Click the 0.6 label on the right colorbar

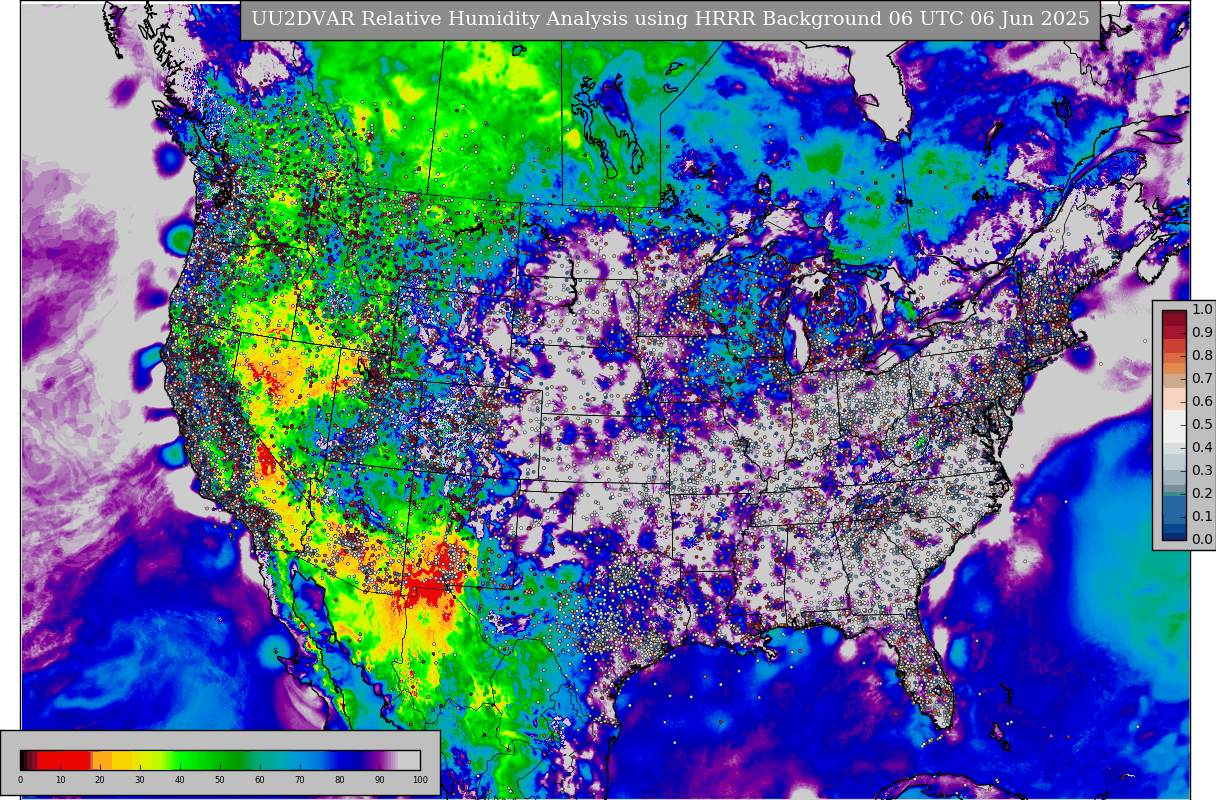[1202, 402]
